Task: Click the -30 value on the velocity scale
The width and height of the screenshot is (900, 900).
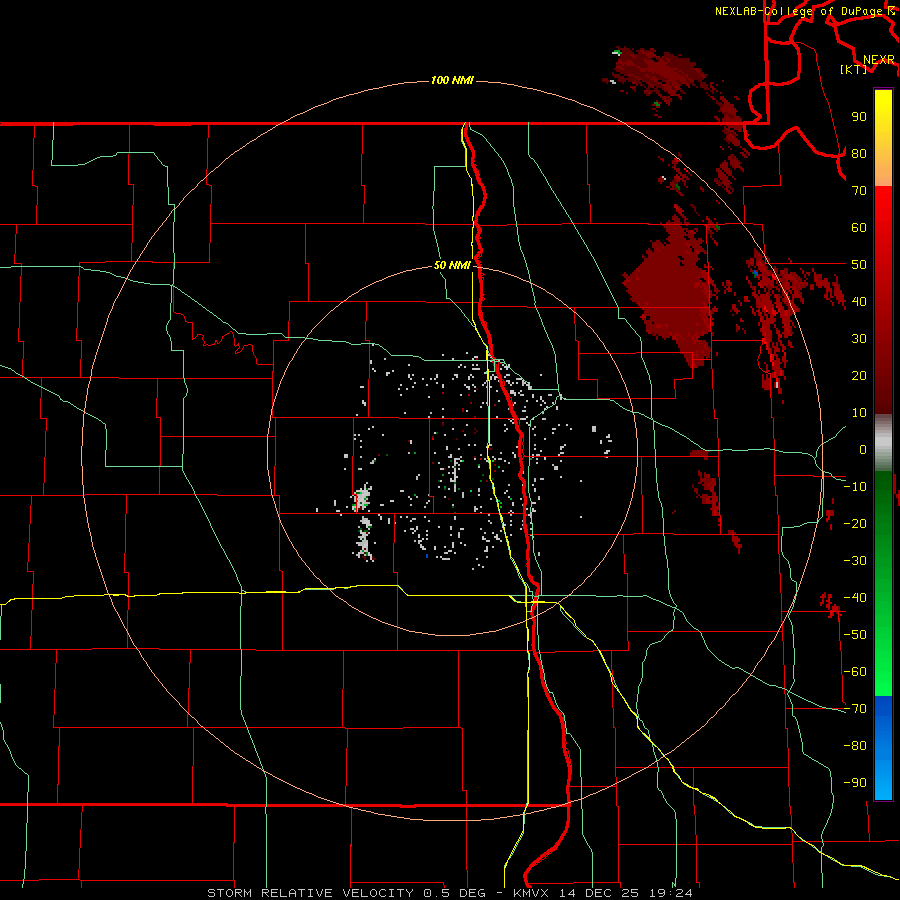Action: (x=855, y=561)
